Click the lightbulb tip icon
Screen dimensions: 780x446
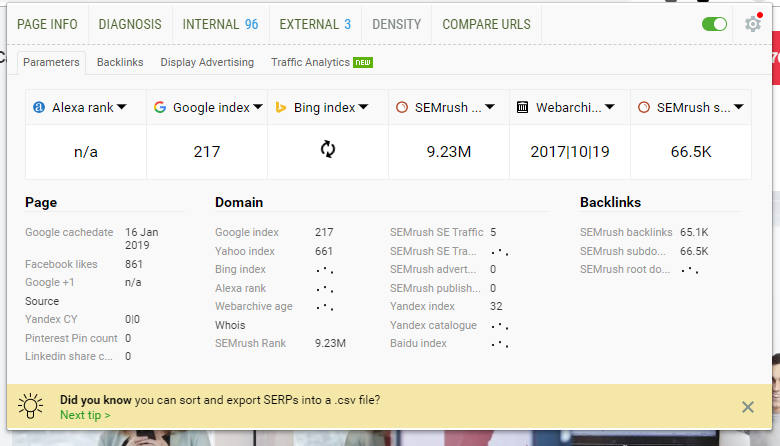33,406
